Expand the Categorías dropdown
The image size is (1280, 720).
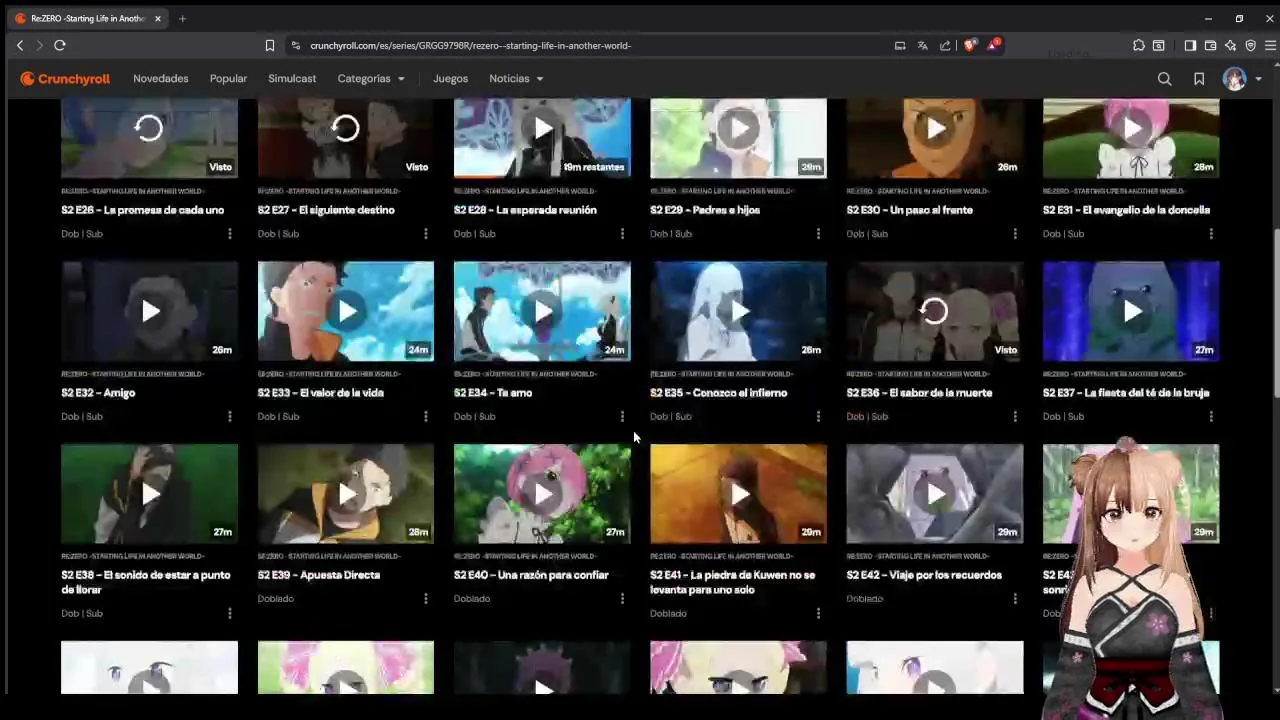[x=371, y=79]
